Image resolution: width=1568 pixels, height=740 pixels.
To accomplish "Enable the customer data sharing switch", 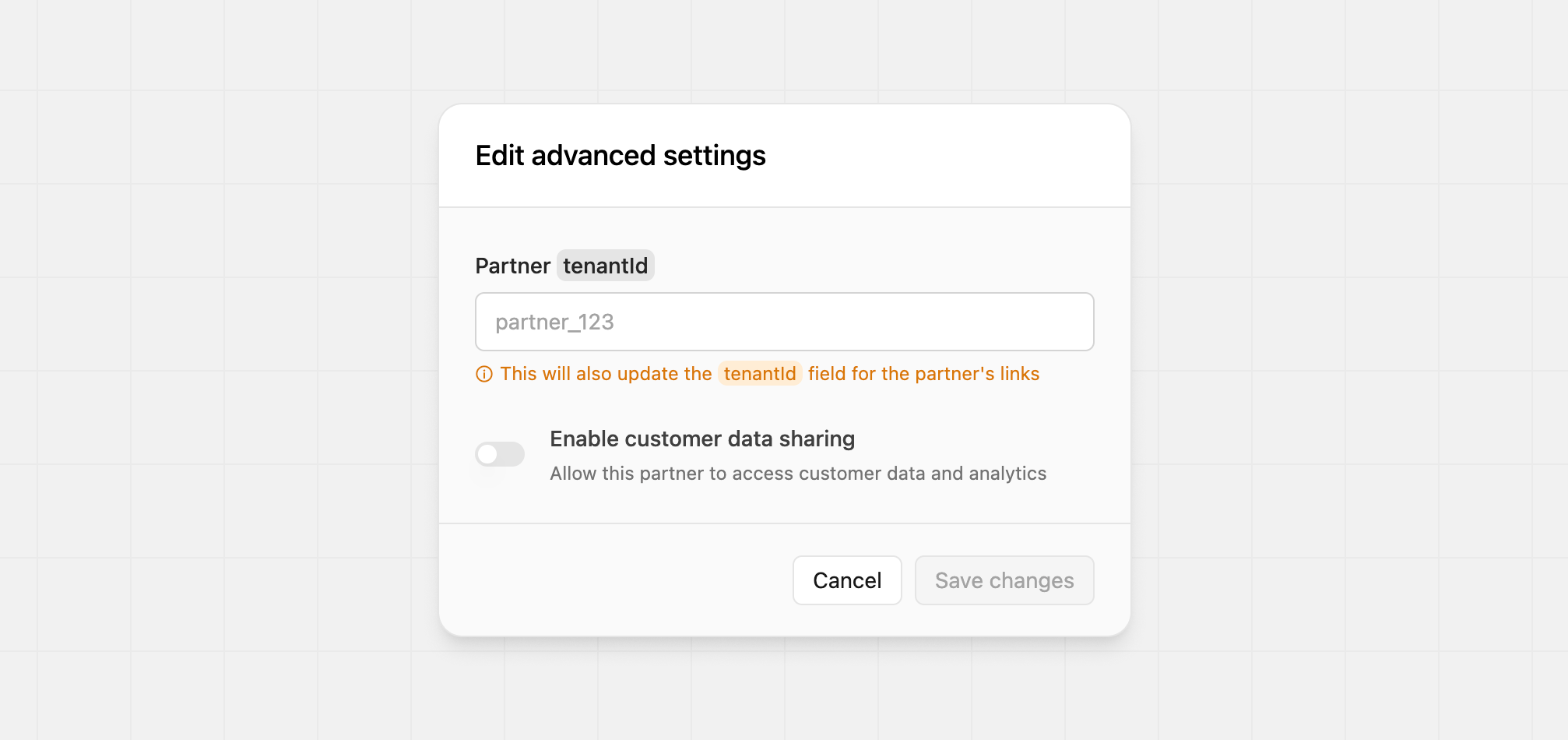I will pyautogui.click(x=500, y=454).
